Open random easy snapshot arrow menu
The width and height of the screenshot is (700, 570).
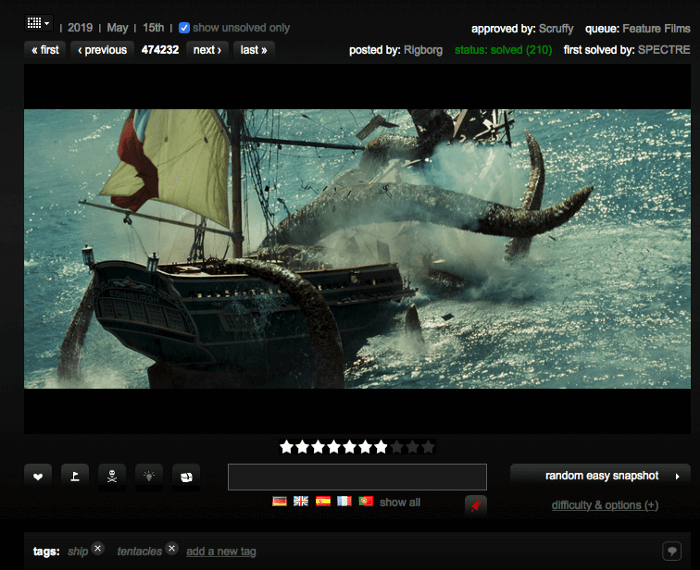tap(677, 476)
